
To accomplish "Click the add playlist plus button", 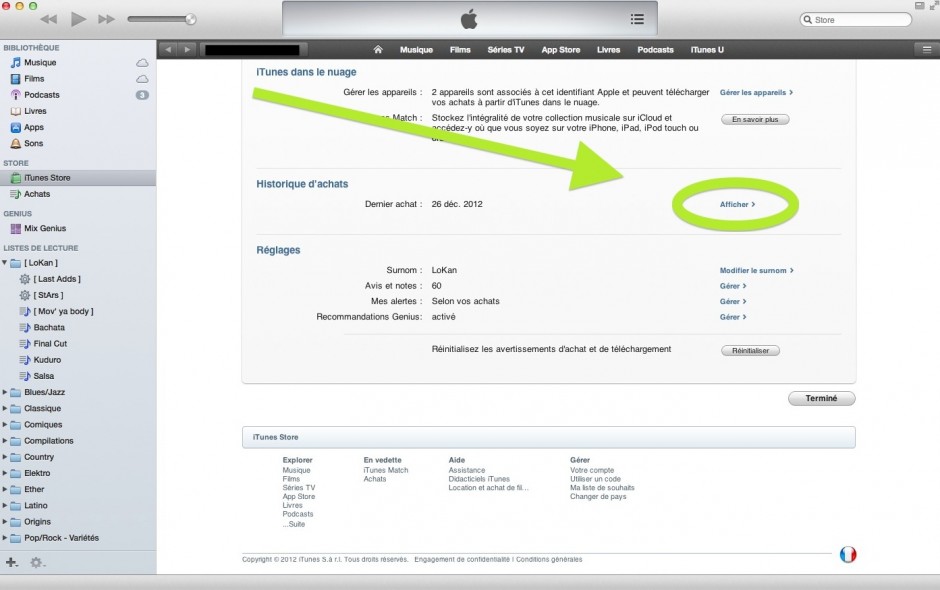I will pyautogui.click(x=11, y=562).
